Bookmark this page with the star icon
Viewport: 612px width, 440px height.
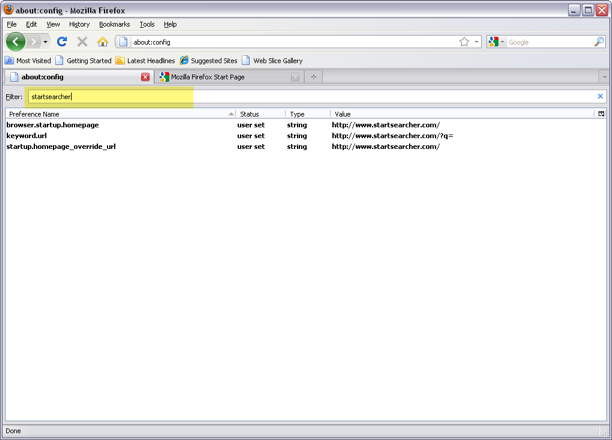(464, 42)
